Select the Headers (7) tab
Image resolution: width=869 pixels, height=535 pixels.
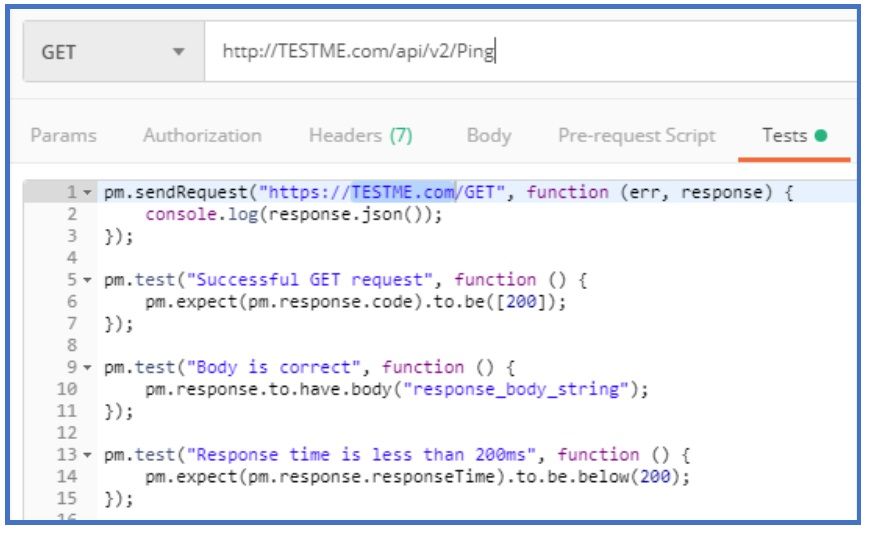click(x=360, y=136)
